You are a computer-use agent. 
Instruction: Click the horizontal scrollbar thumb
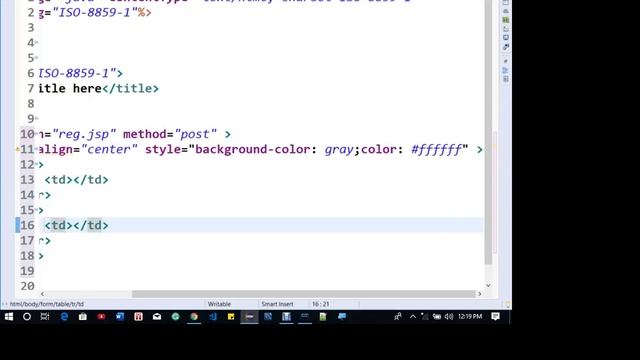pos(304,294)
